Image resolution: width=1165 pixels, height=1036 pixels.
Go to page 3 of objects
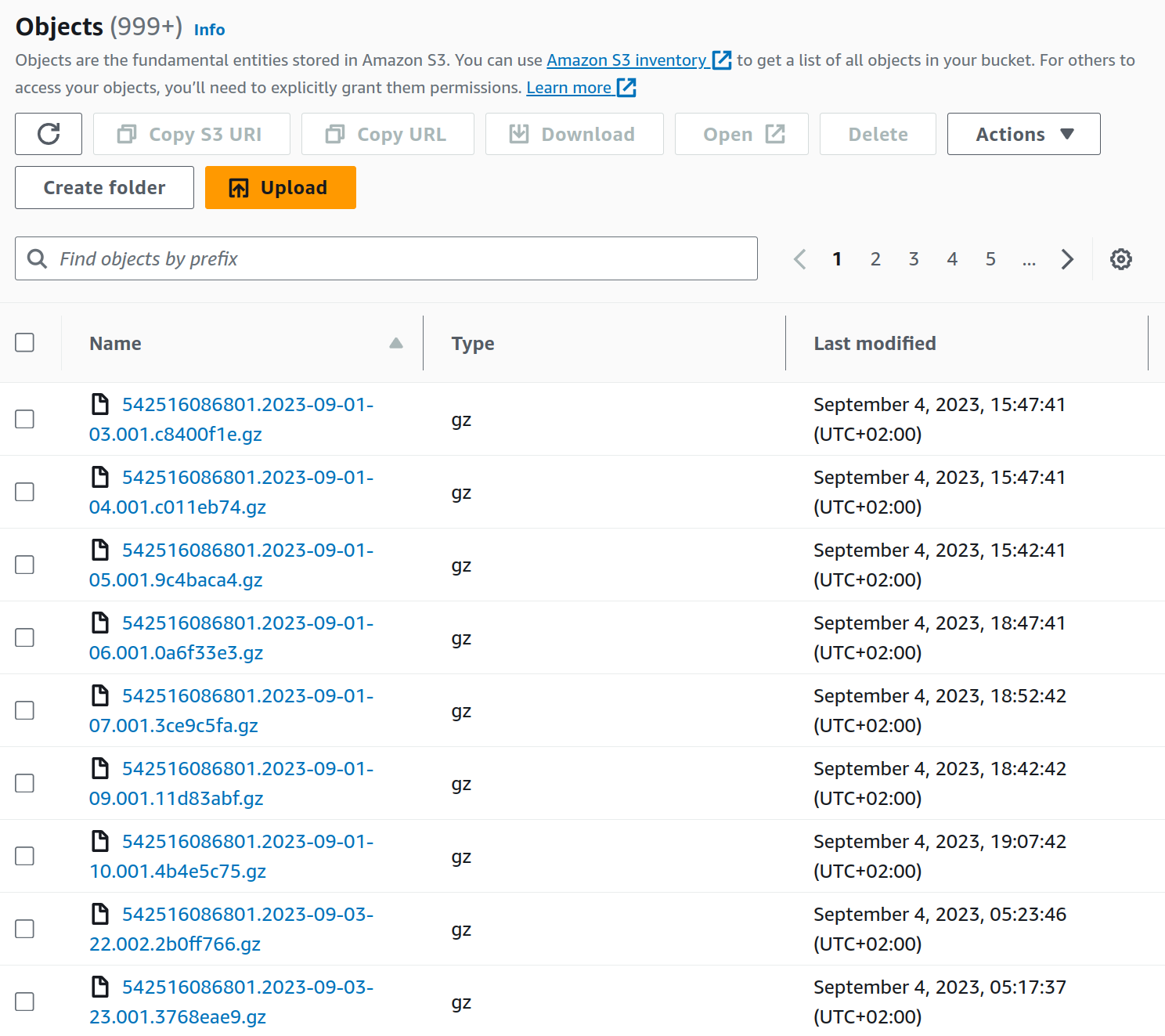(x=914, y=259)
